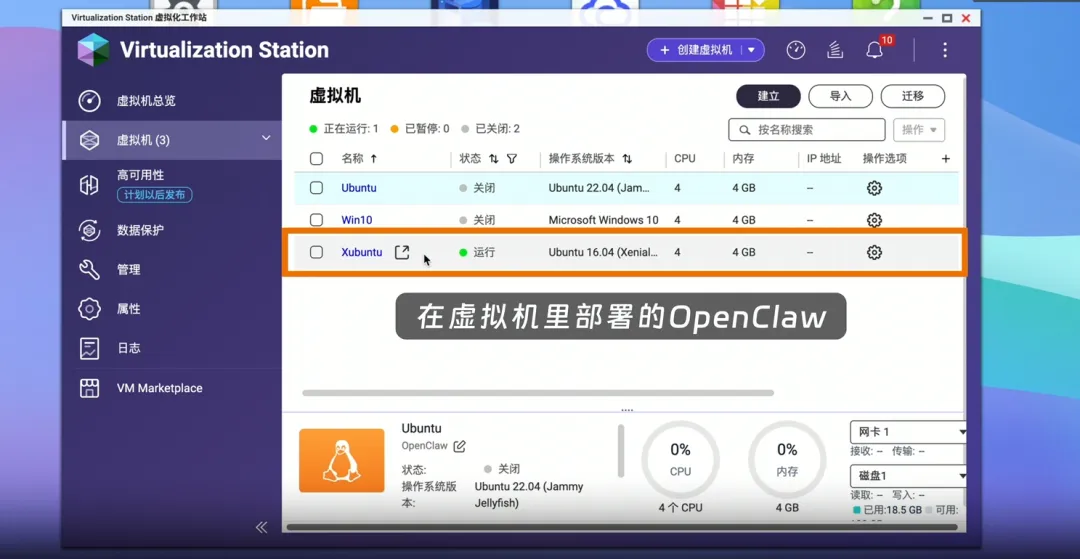
Task: Filter the 状态 column with funnel icon
Action: click(x=512, y=158)
